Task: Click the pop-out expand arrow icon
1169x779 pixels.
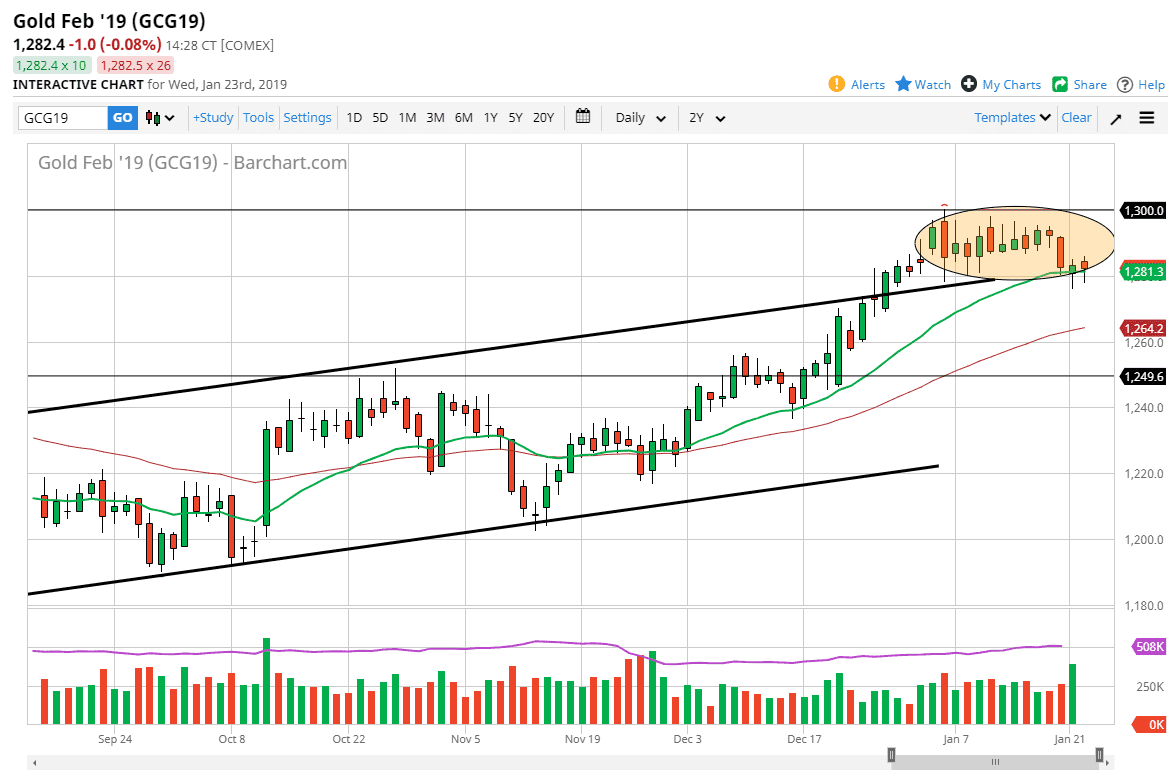Action: 1116,118
